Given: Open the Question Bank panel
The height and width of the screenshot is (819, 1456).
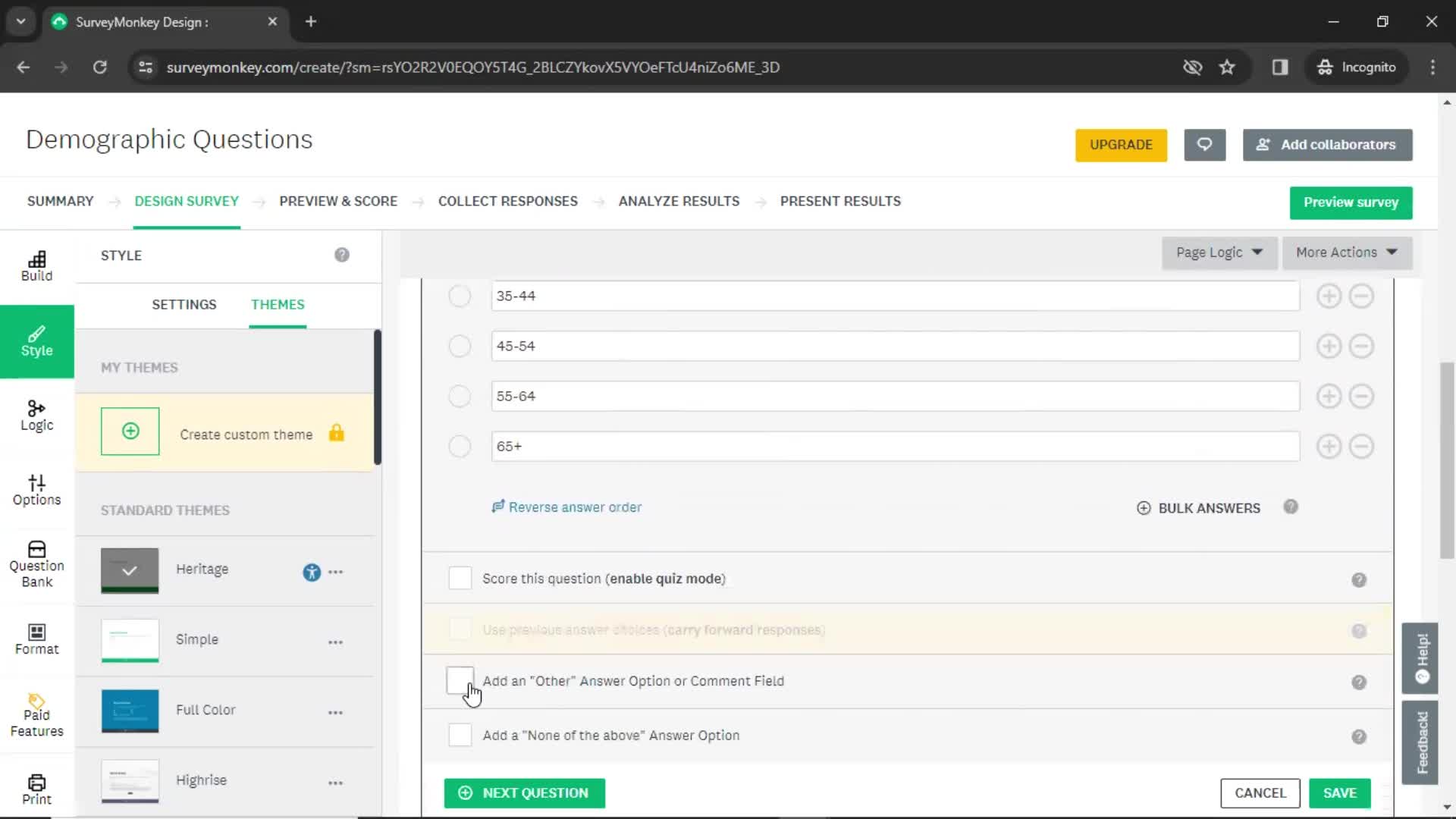Looking at the screenshot, I should [36, 564].
